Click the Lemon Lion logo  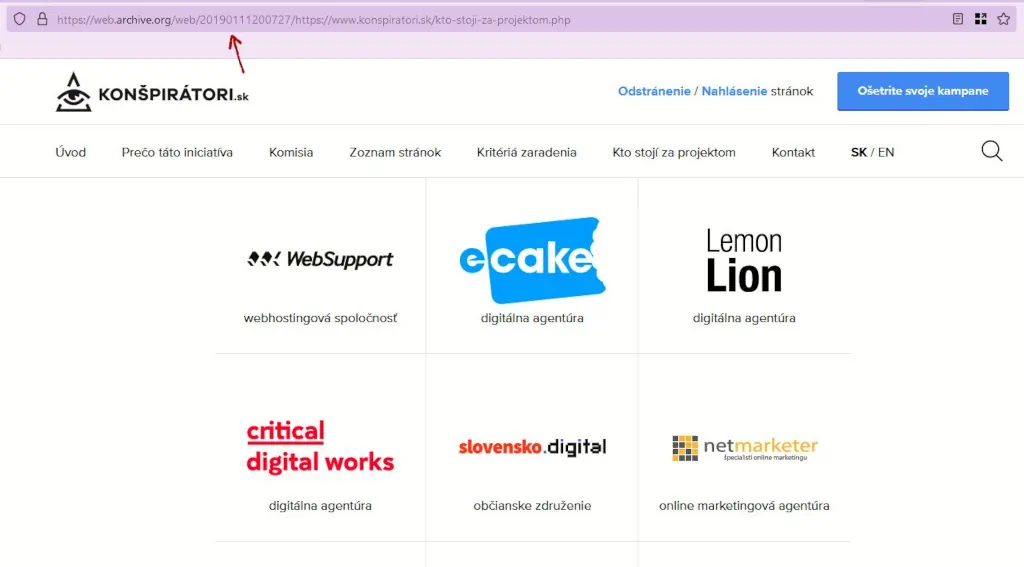[x=744, y=260]
